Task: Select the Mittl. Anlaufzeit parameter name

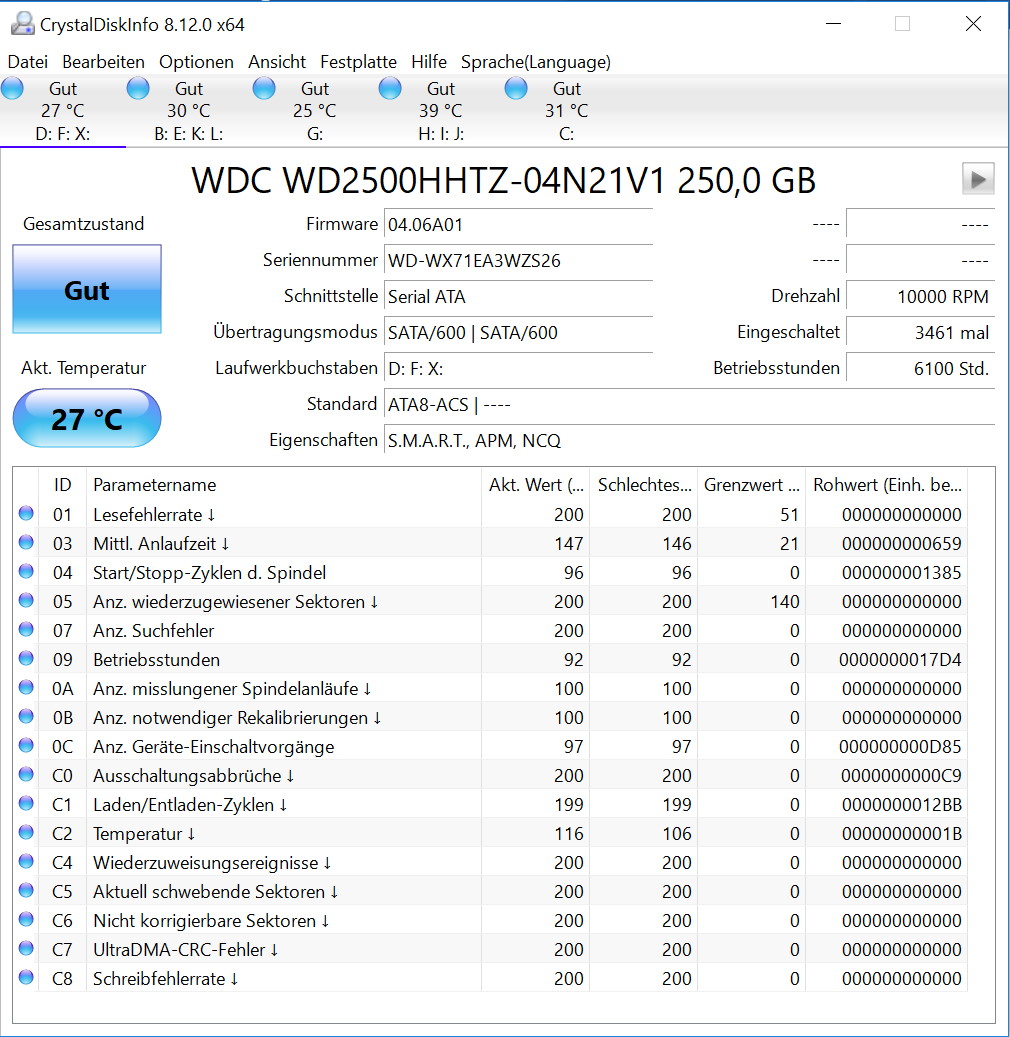Action: coord(161,544)
